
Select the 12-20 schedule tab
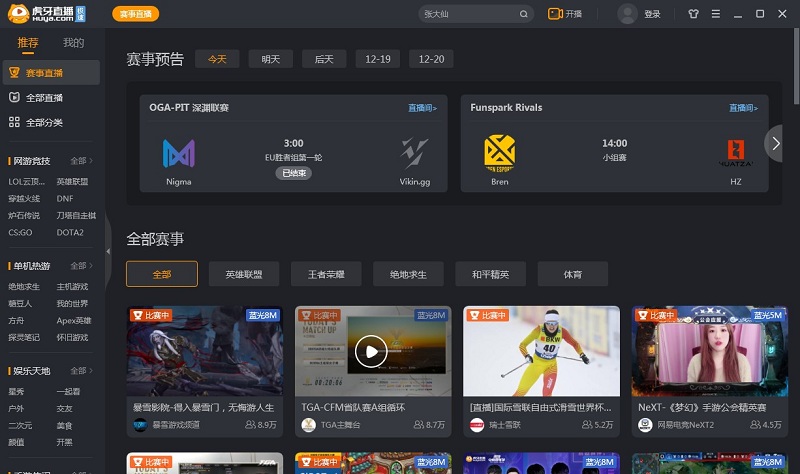[x=431, y=59]
